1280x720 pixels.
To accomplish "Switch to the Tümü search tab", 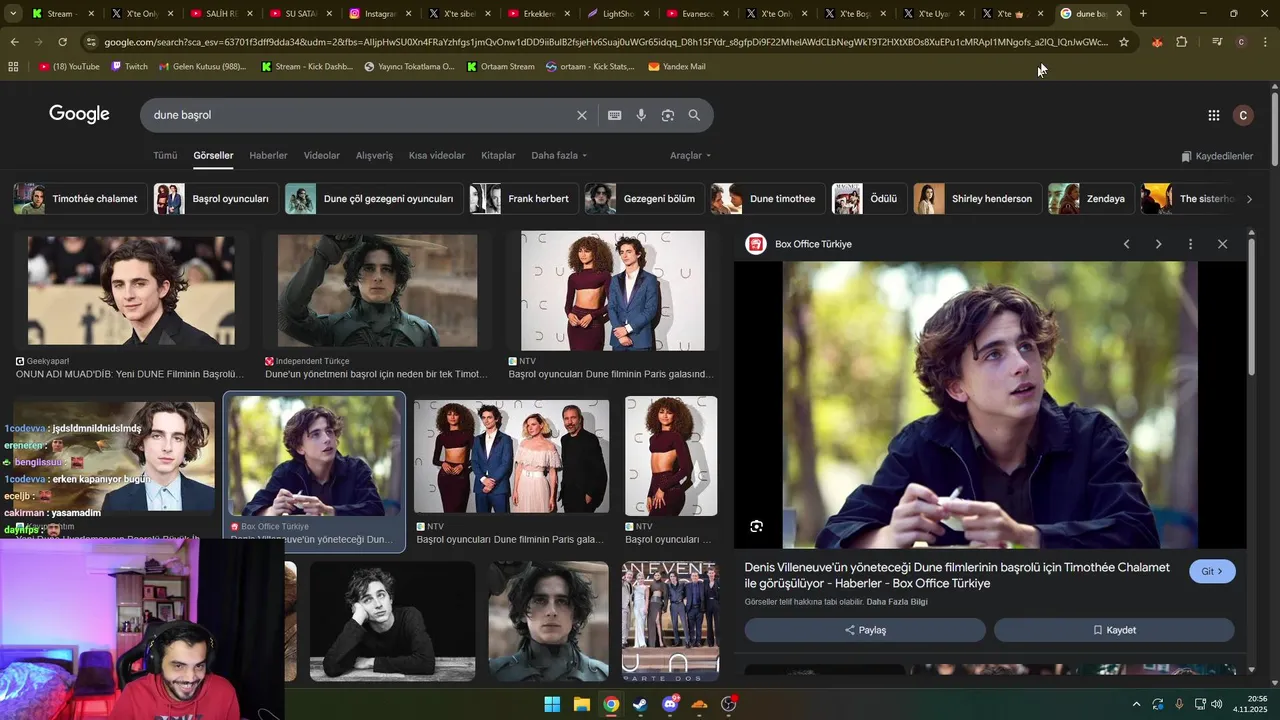I will click(165, 156).
